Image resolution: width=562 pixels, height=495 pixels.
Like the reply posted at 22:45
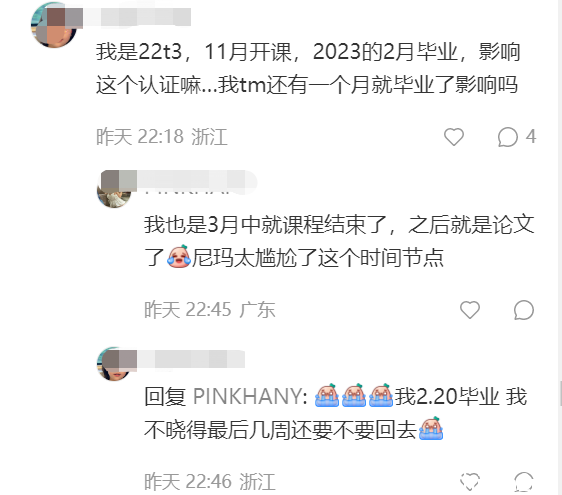click(x=470, y=310)
